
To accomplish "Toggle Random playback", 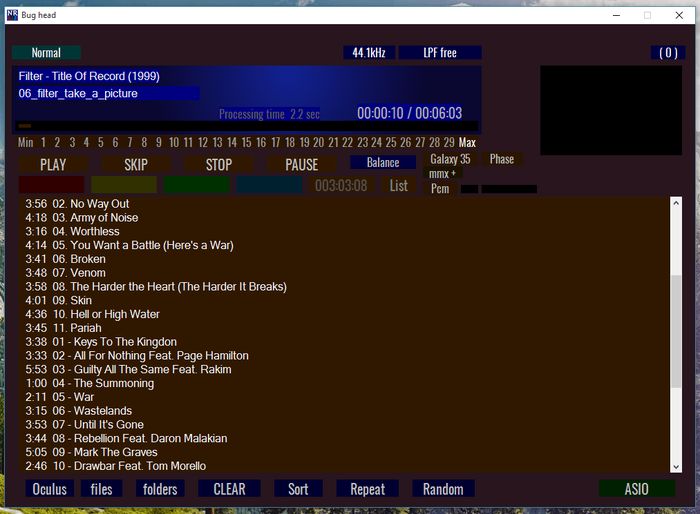I will click(x=443, y=489).
